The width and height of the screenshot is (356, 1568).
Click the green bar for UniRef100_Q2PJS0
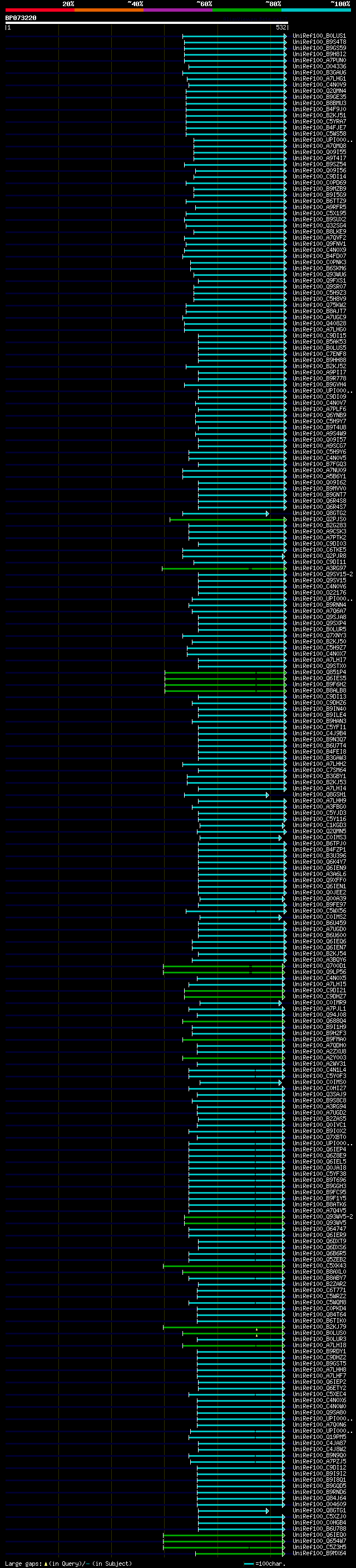tap(228, 519)
